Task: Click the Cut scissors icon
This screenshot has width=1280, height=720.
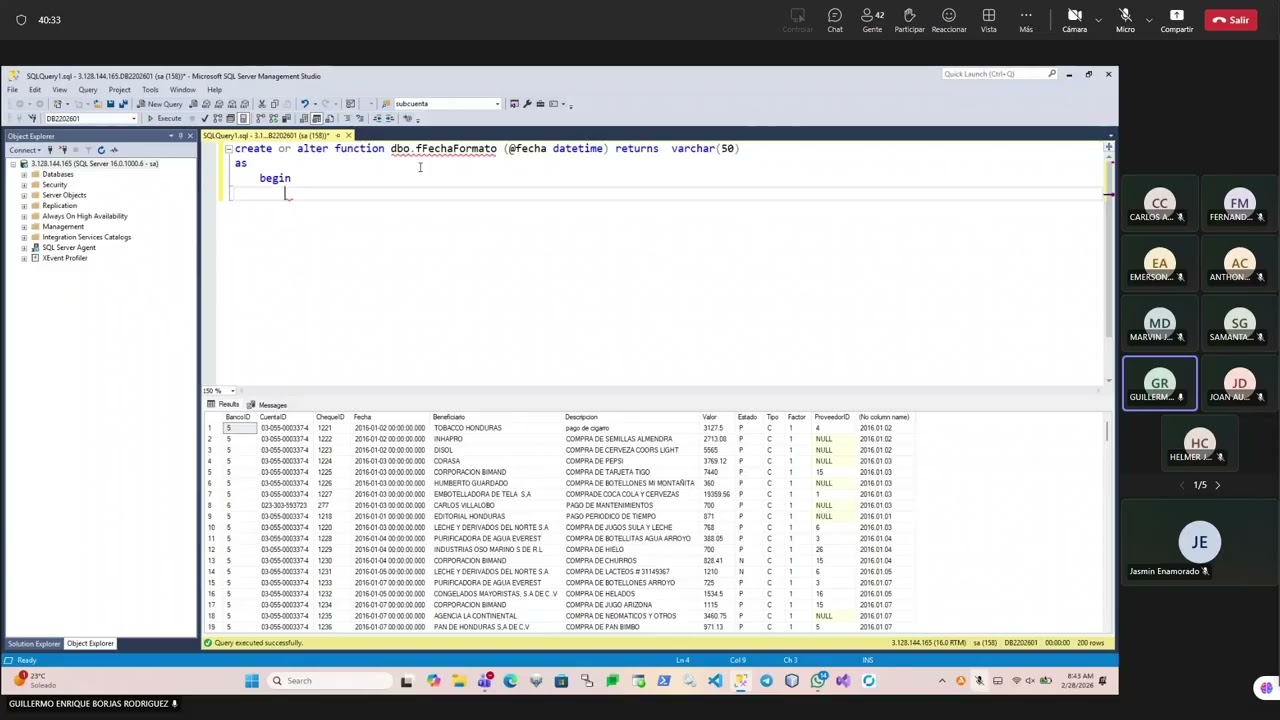Action: (261, 104)
